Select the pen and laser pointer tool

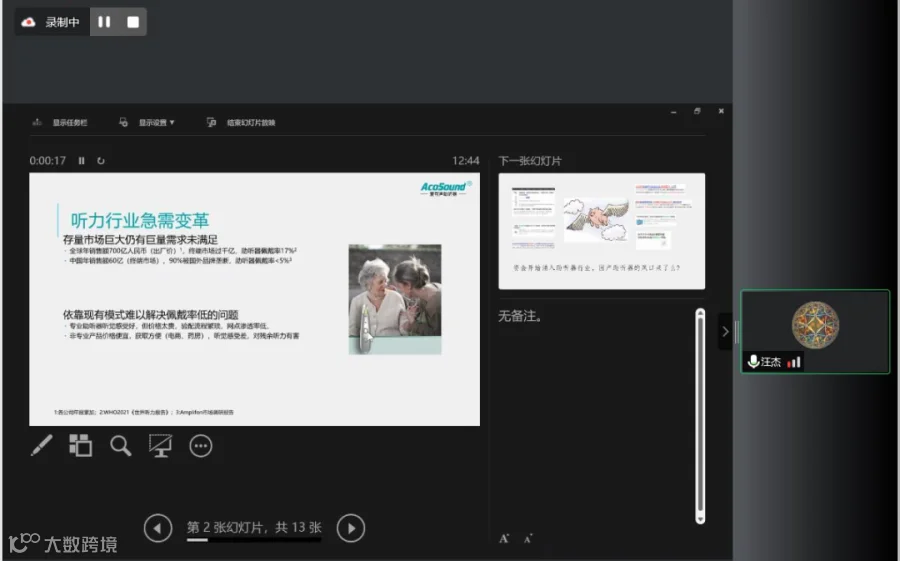[41, 446]
